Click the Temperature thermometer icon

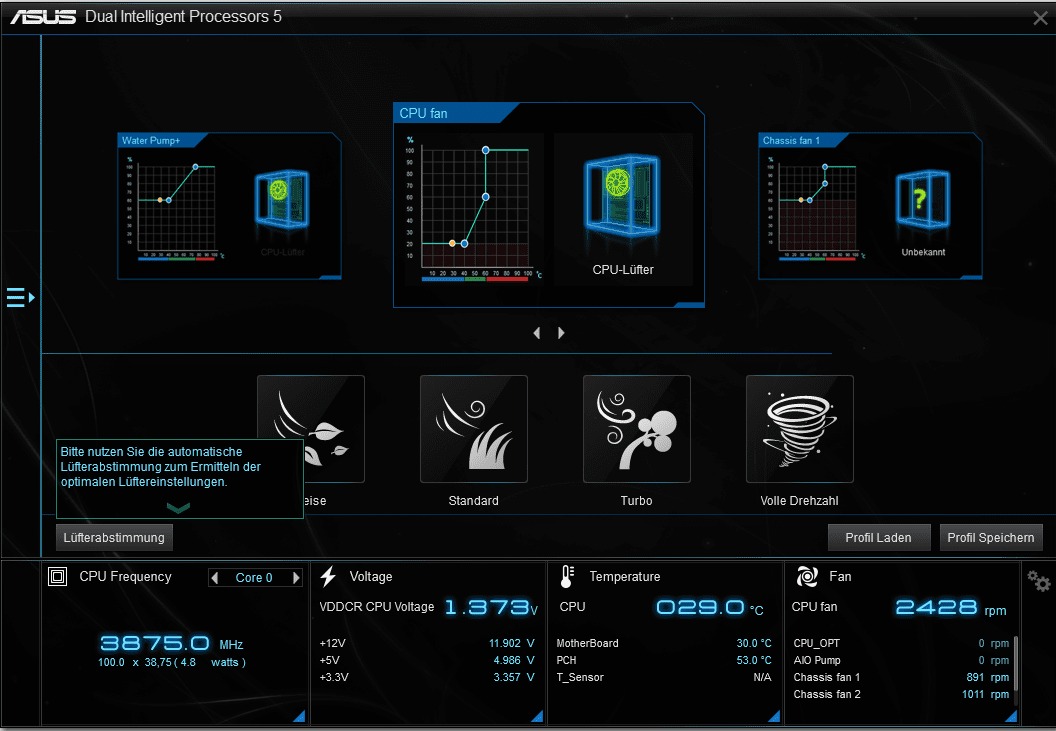[567, 576]
